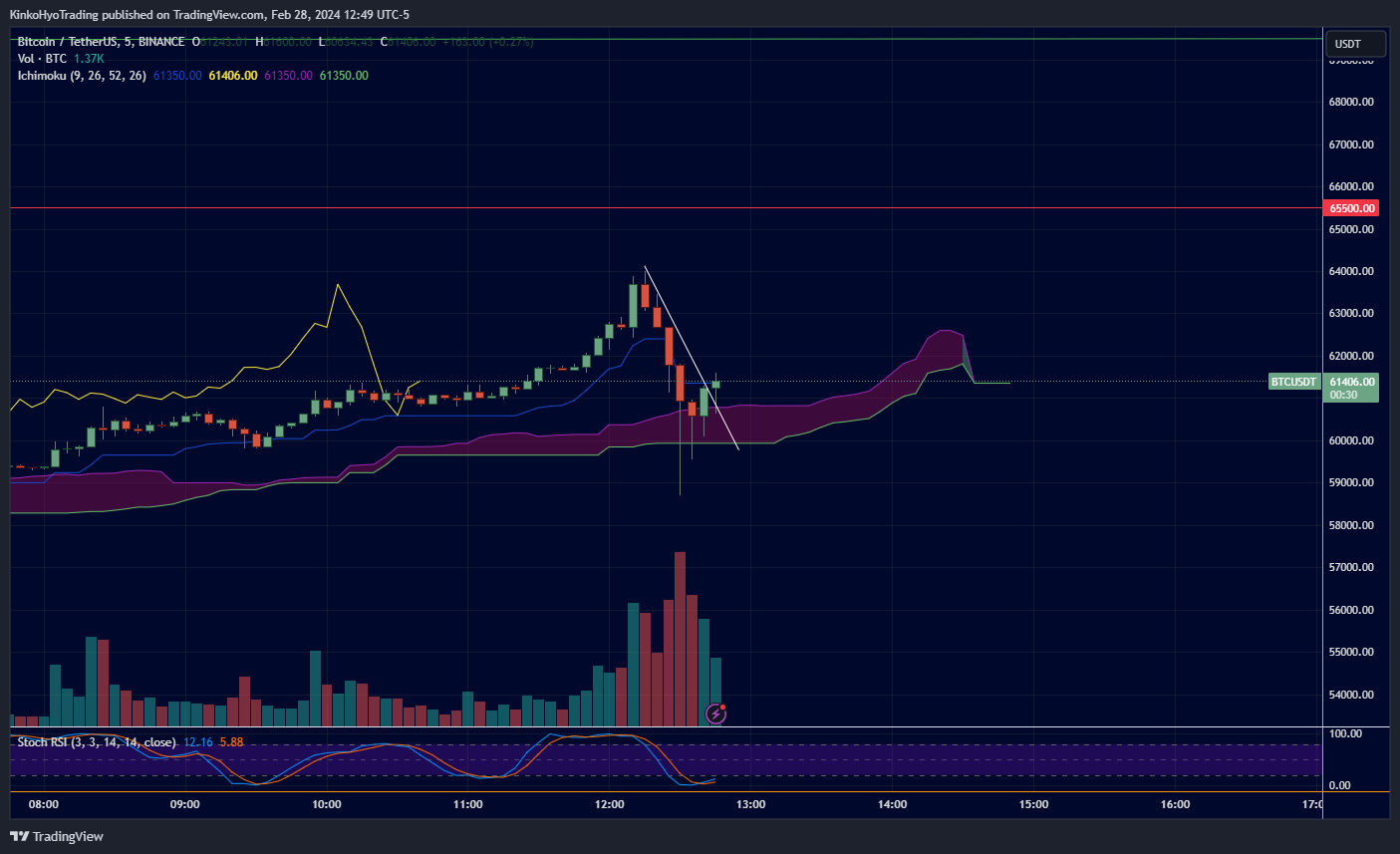Click the yellow Ichimoku value 61406.00
The image size is (1400, 854).
[233, 76]
